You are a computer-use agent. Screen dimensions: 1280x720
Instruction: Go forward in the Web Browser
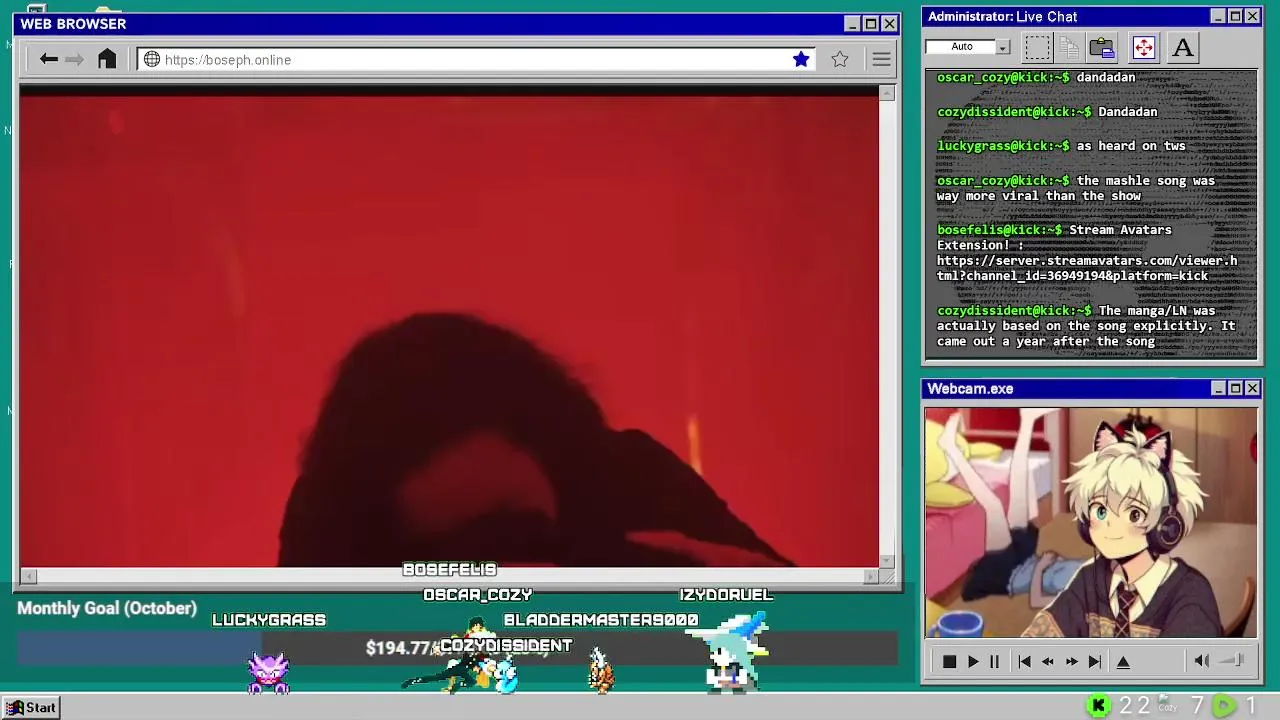[74, 60]
